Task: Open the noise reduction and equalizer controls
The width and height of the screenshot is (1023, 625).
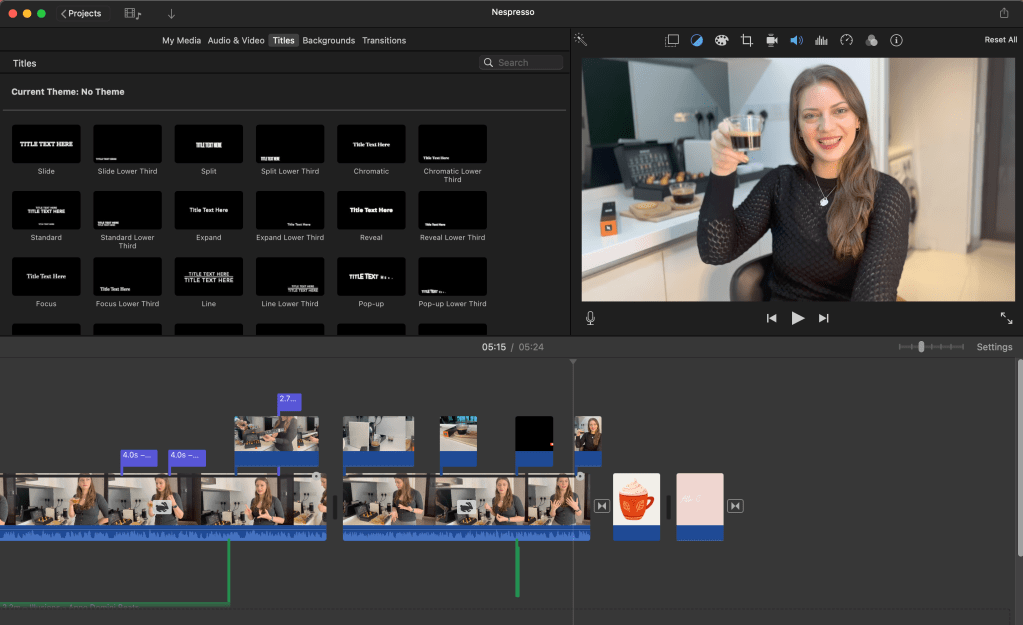Action: point(820,40)
